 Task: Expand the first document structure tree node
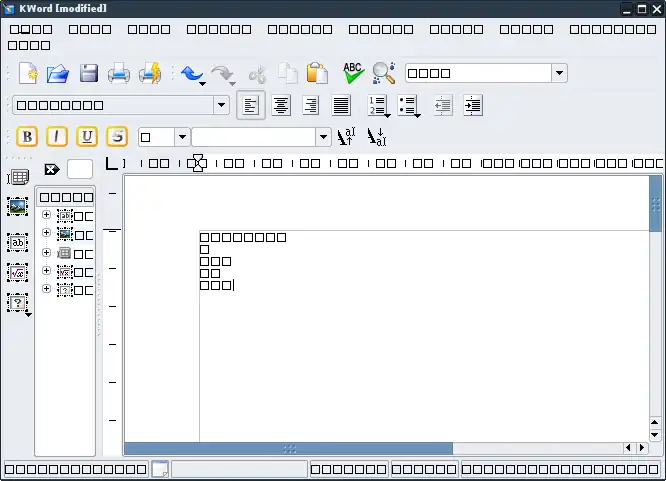[46, 214]
